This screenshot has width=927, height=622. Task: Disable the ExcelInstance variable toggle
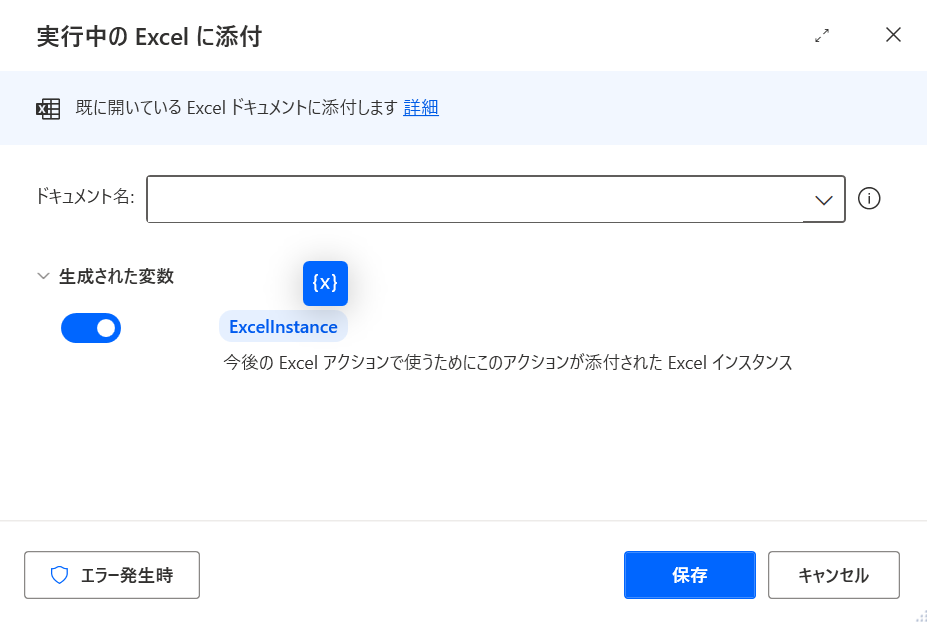tap(91, 328)
